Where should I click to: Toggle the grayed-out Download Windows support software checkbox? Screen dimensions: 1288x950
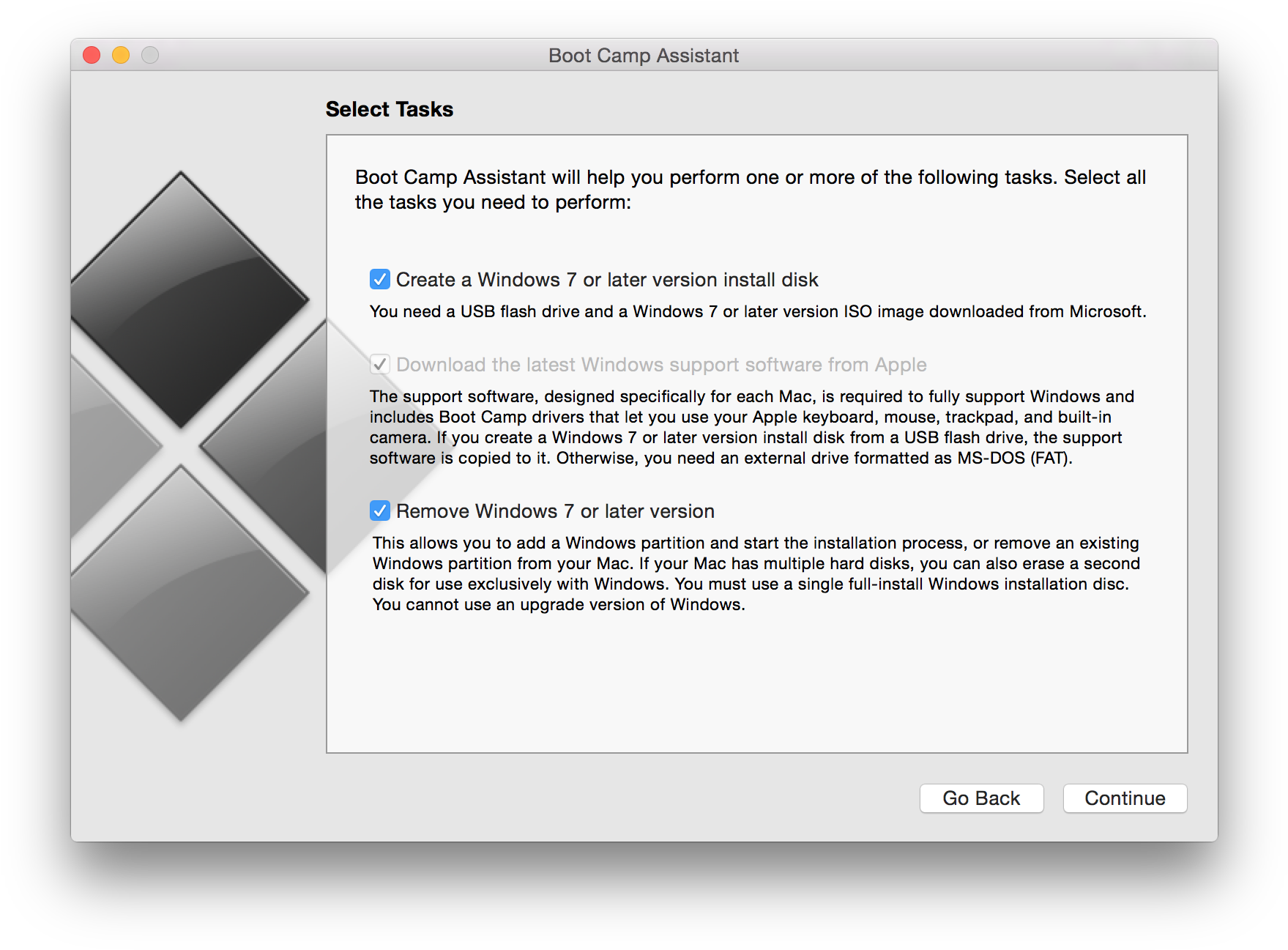point(379,364)
